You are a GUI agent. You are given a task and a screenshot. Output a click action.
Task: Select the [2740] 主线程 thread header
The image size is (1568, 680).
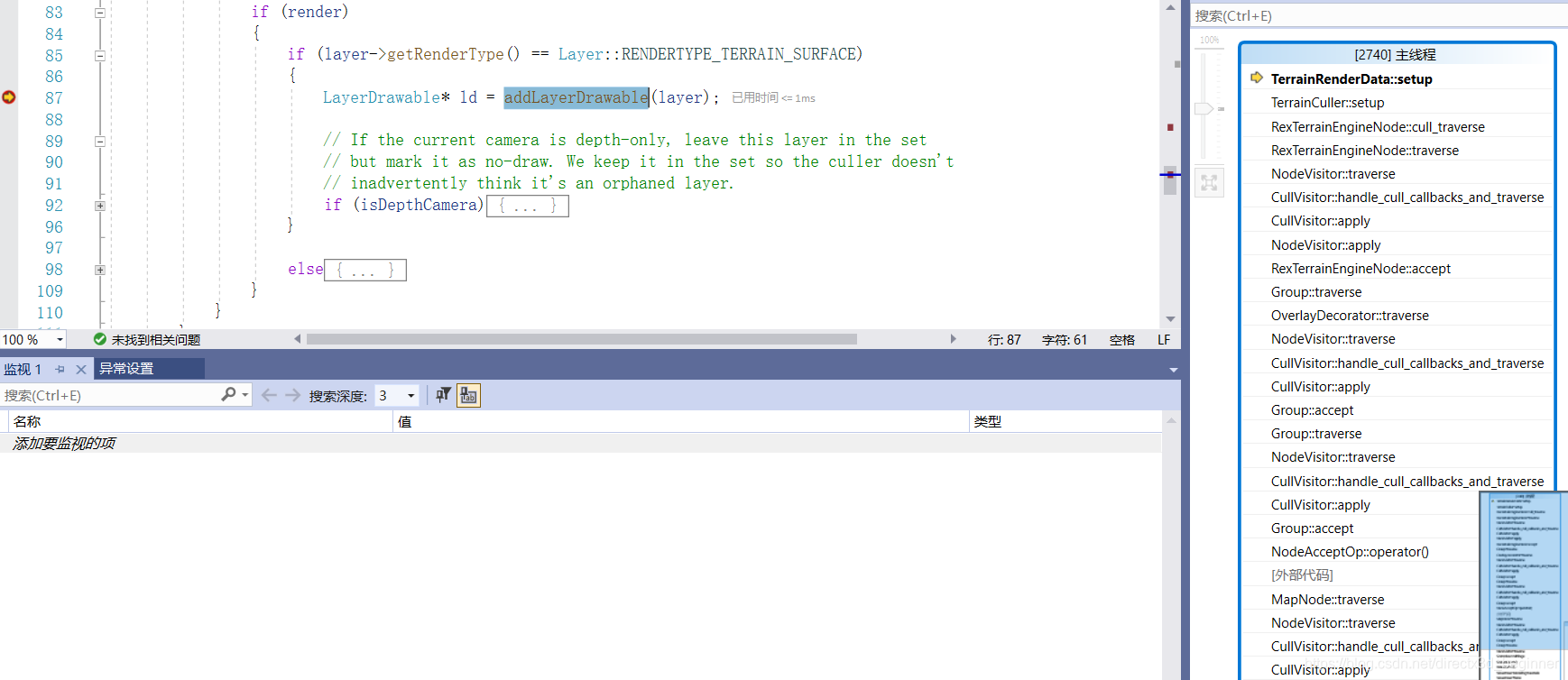1395,54
